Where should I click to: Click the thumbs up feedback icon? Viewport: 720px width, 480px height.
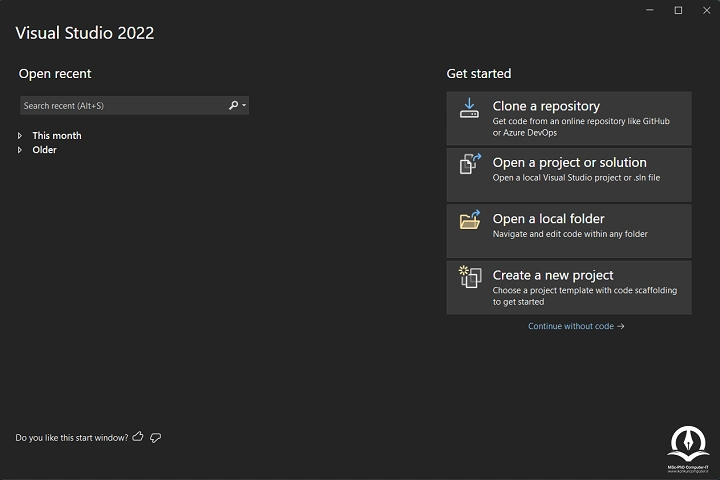point(138,437)
